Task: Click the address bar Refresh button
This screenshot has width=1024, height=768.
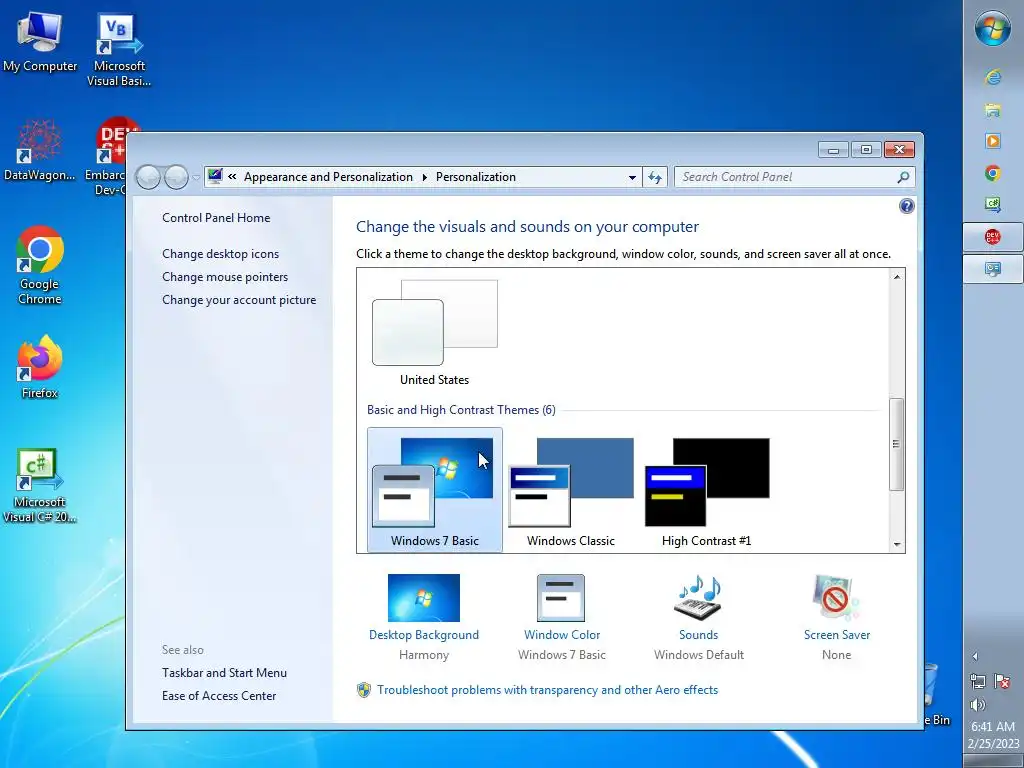Action: click(x=655, y=178)
